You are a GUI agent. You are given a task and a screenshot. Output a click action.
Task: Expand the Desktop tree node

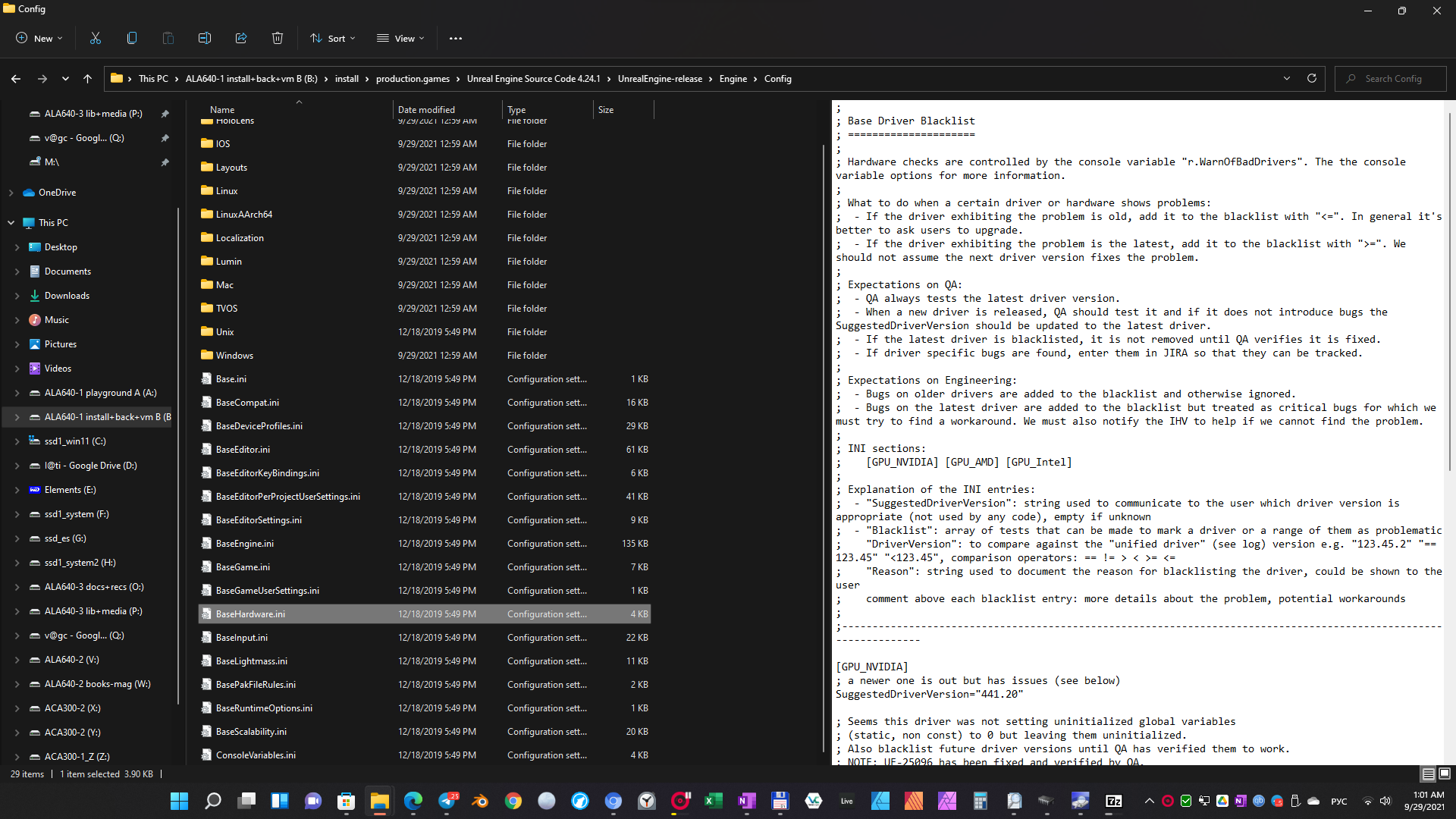[17, 247]
